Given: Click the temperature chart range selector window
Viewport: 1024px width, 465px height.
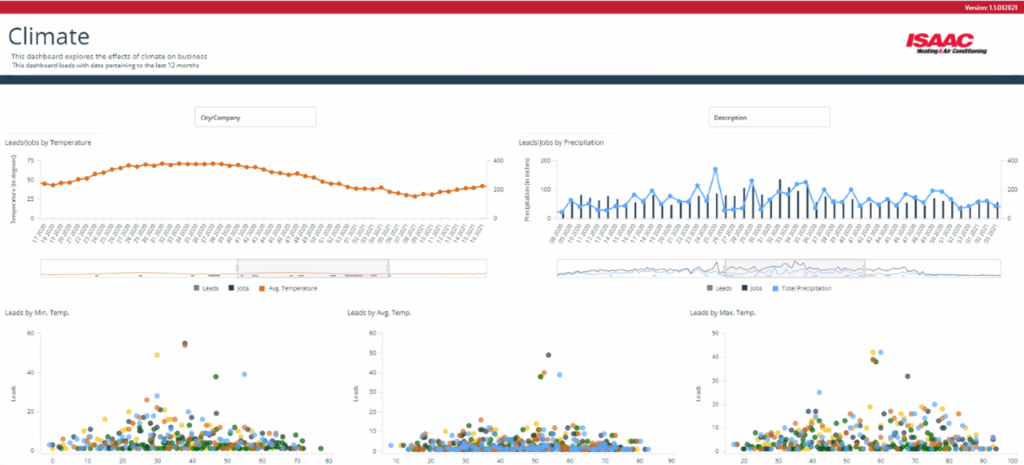Looking at the screenshot, I should coord(313,268).
